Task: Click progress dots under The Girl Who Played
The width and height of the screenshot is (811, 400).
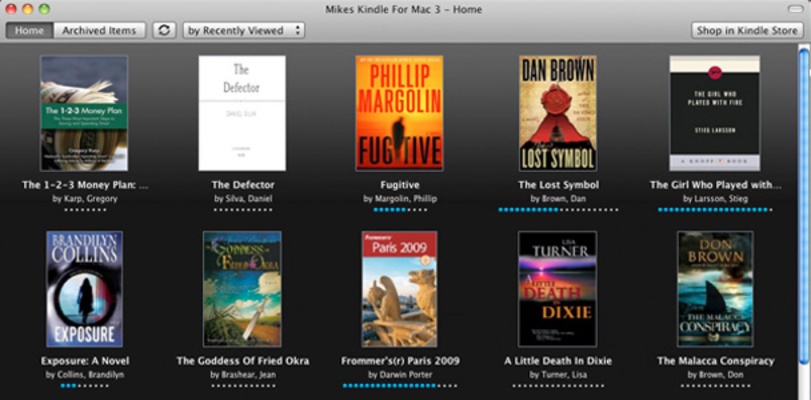Action: (715, 210)
